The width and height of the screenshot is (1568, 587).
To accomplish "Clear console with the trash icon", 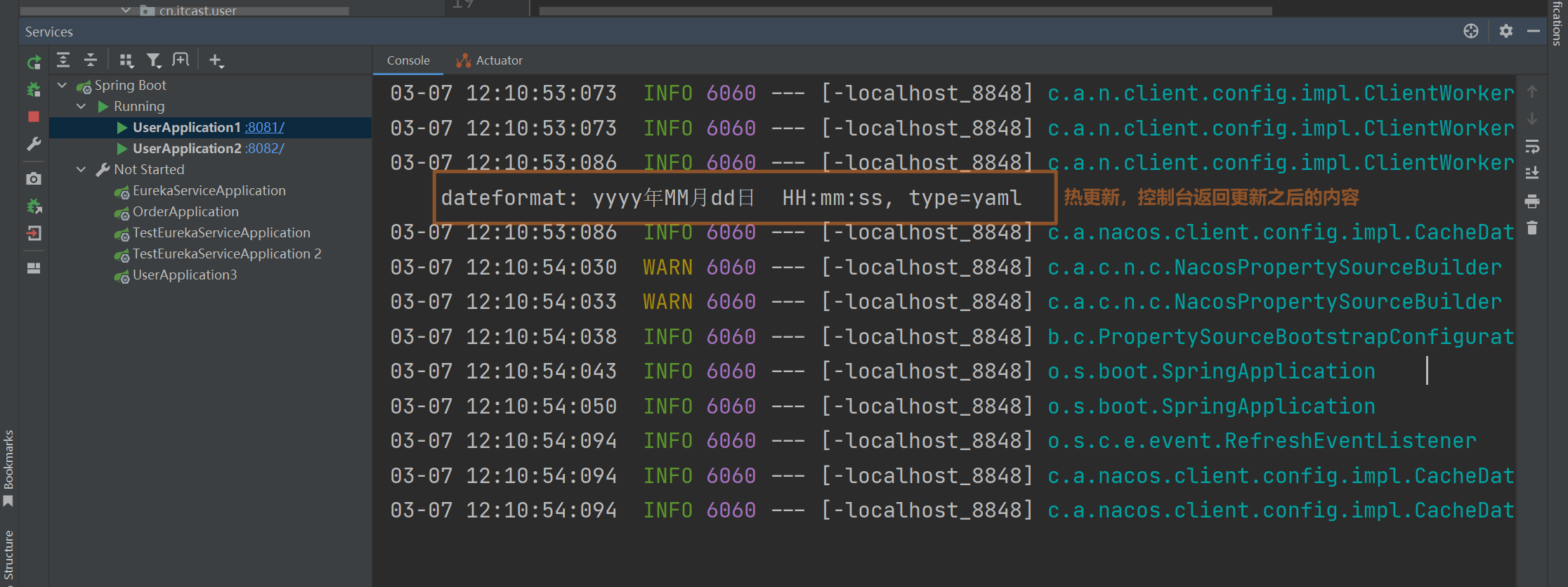I will 1532,228.
